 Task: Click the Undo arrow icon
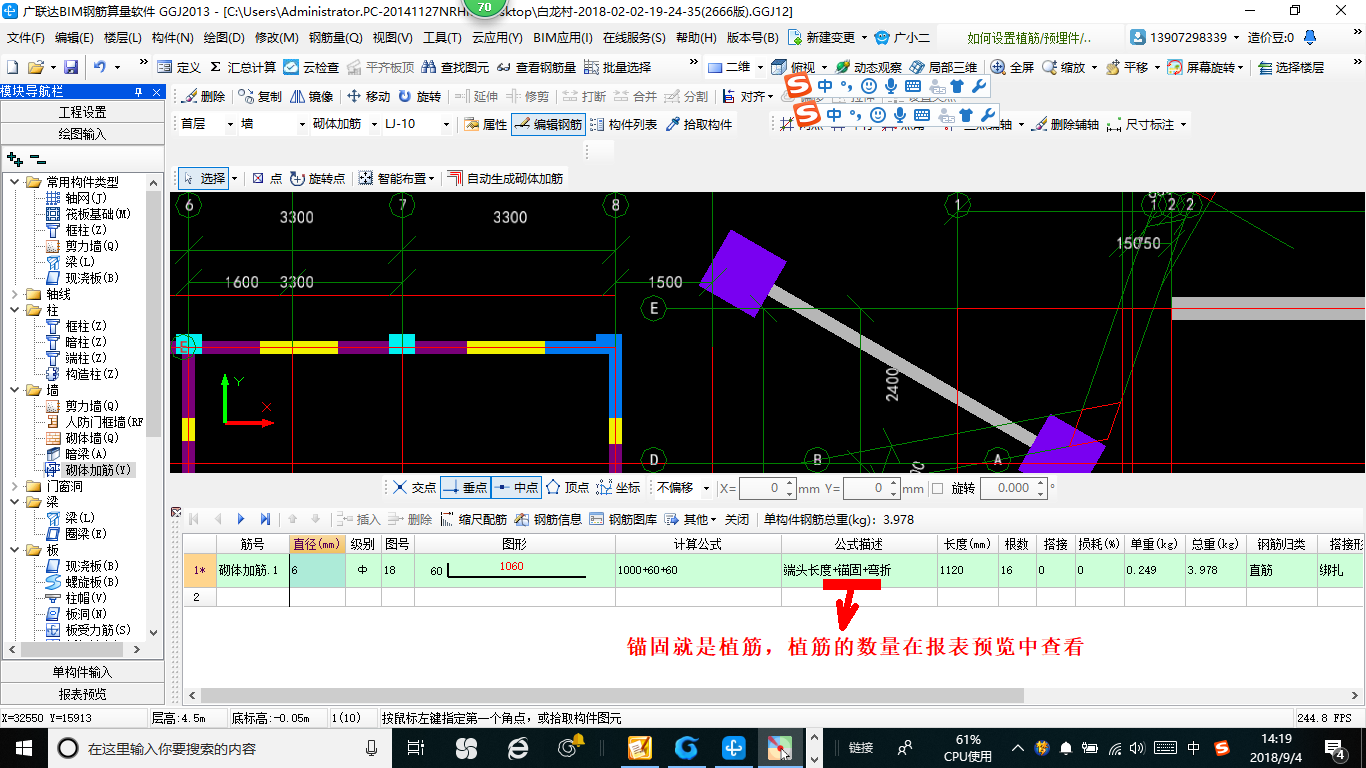(x=100, y=67)
